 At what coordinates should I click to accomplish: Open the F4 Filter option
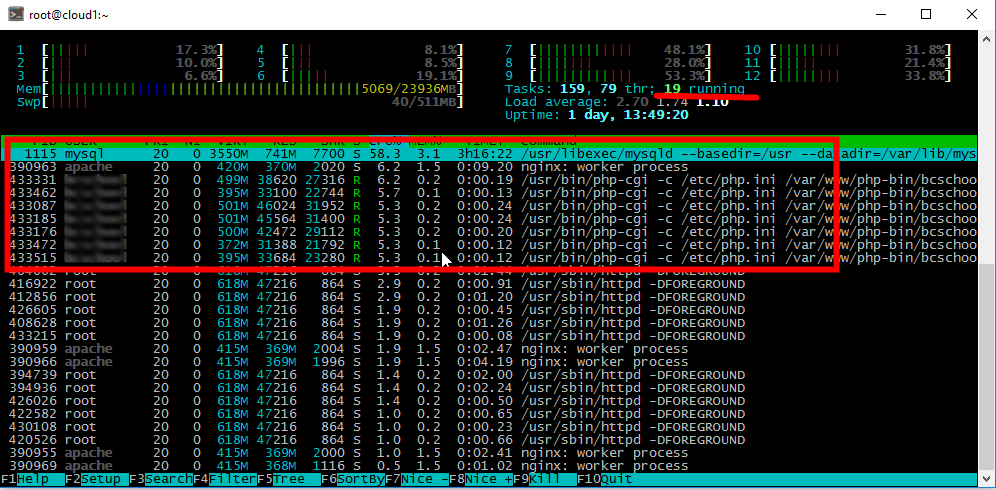coord(225,479)
